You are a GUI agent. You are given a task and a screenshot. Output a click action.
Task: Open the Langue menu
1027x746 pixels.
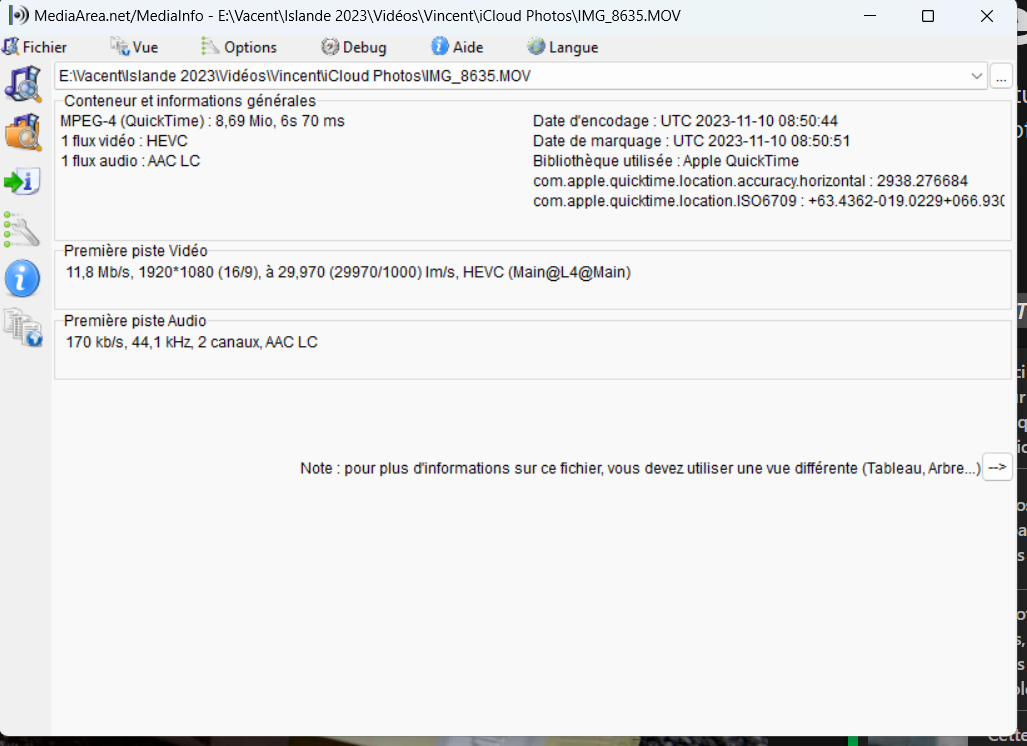[x=563, y=47]
